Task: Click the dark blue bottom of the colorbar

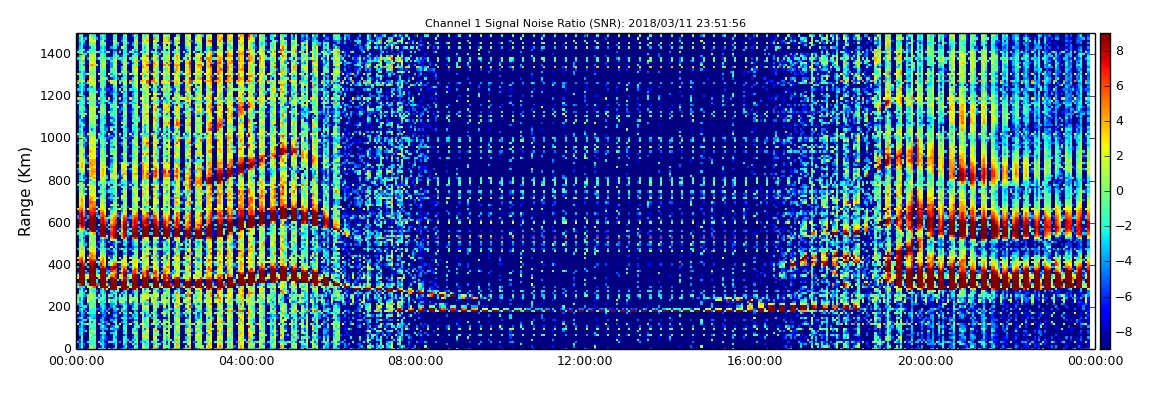Action: coord(1105,343)
